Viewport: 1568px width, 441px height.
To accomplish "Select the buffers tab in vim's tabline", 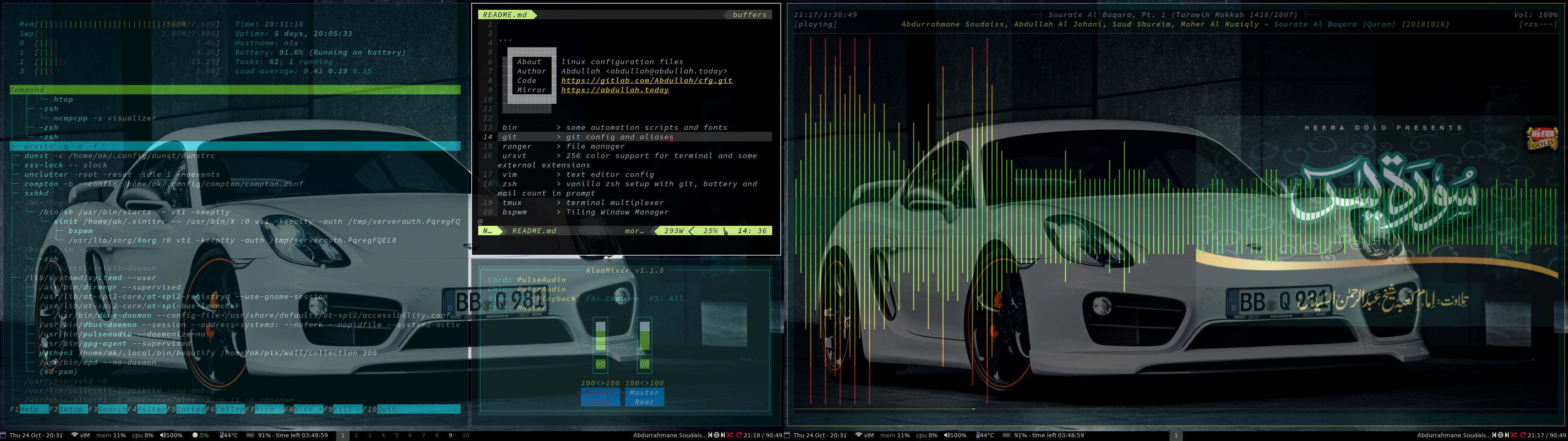I will (749, 15).
